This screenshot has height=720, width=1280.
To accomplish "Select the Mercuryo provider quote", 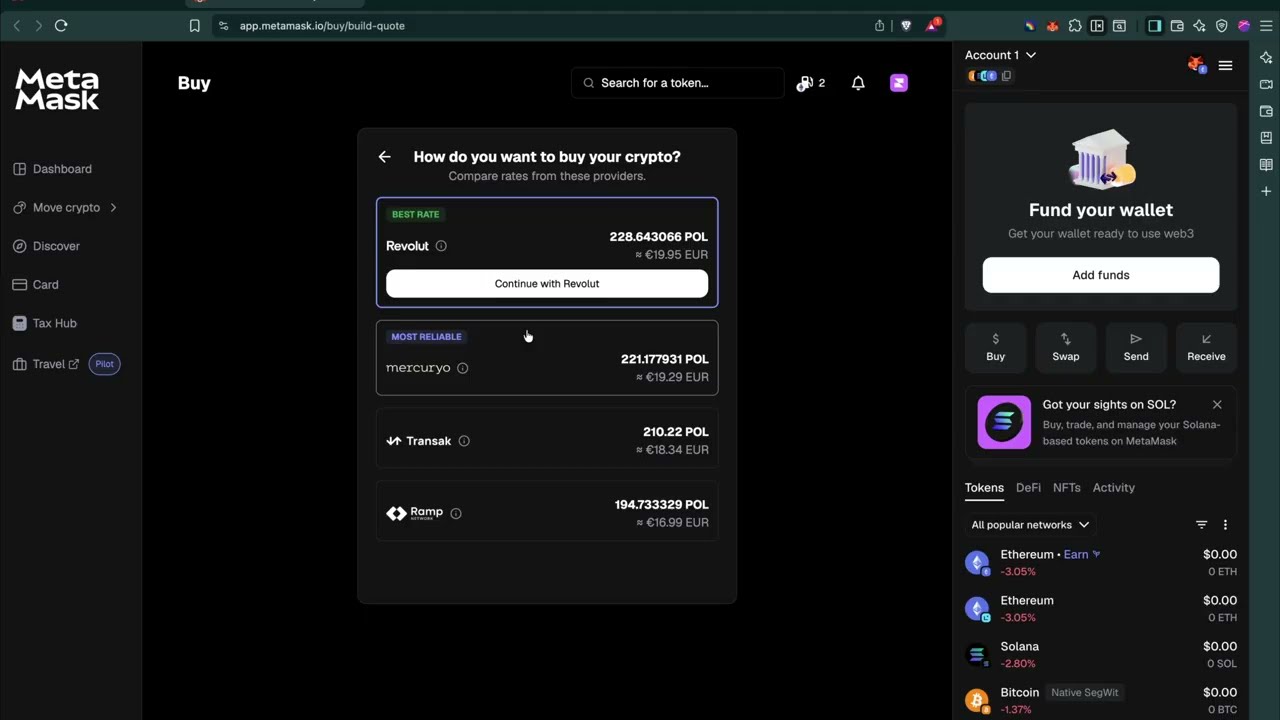I will tap(547, 358).
